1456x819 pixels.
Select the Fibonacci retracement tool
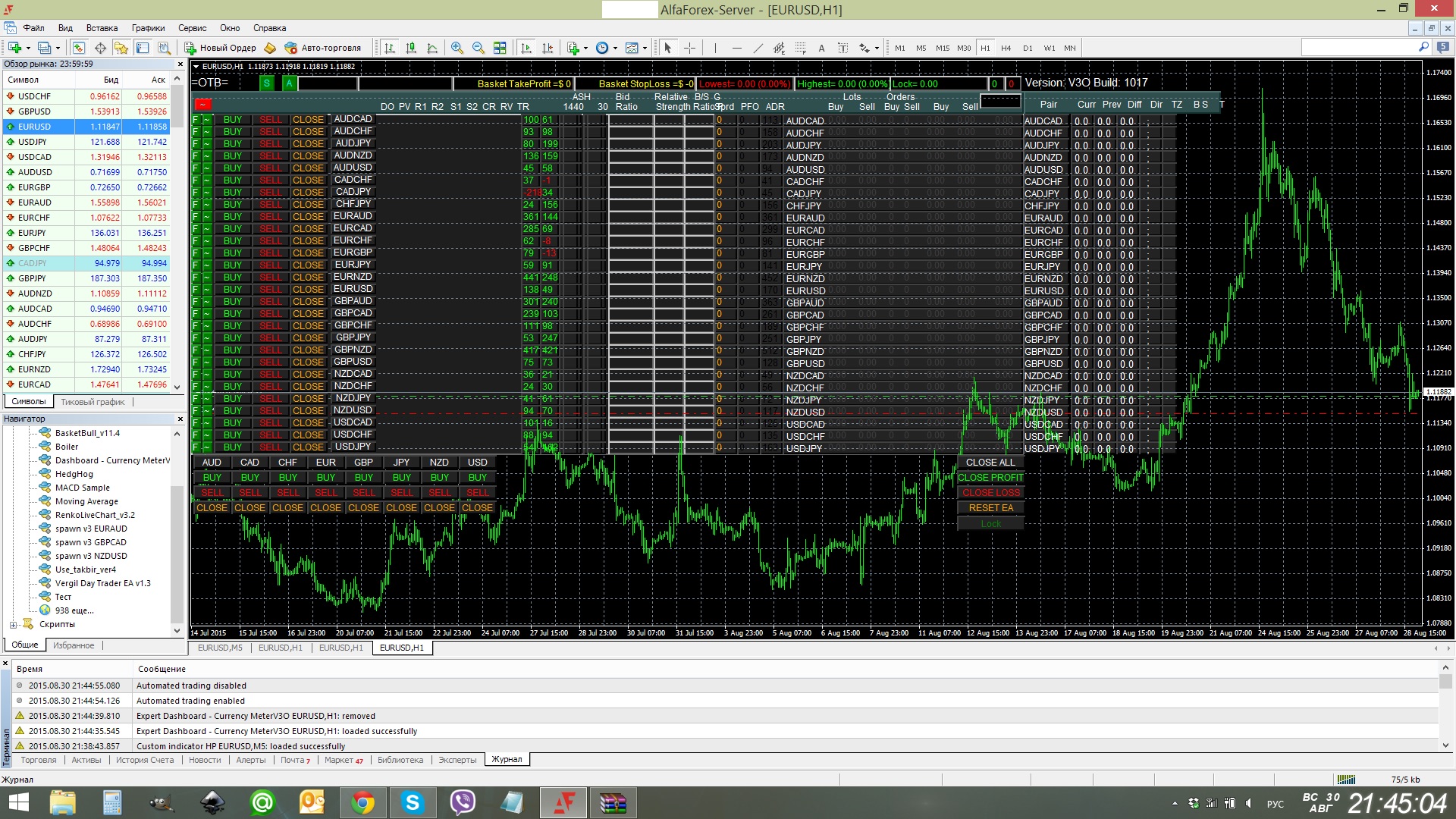point(800,48)
